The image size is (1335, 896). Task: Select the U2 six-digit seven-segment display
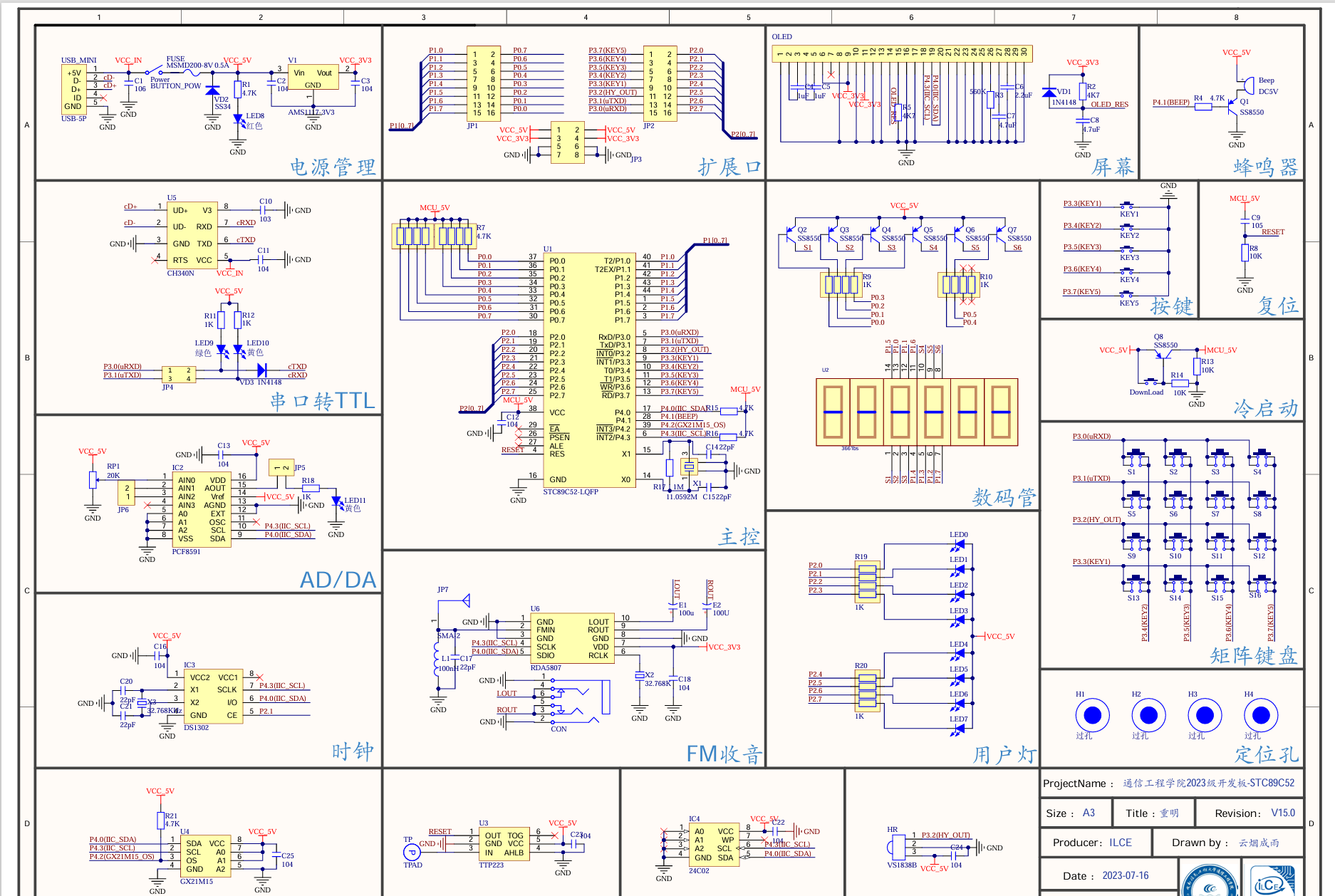917,412
